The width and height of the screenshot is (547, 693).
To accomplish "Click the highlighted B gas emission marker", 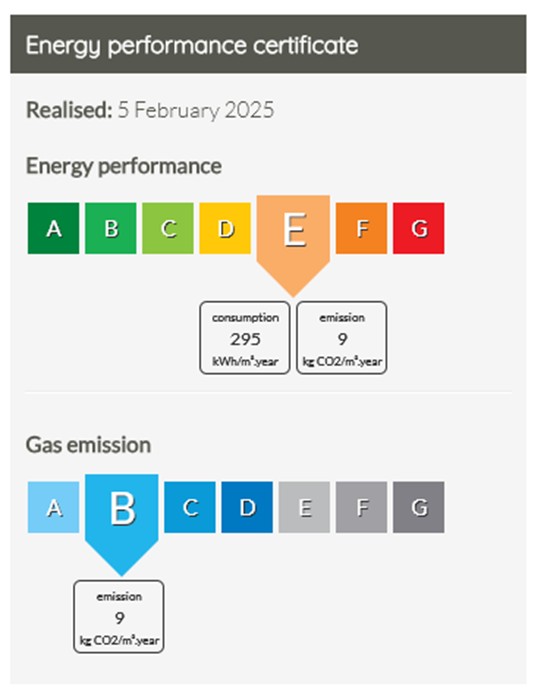I will pyautogui.click(x=122, y=521).
